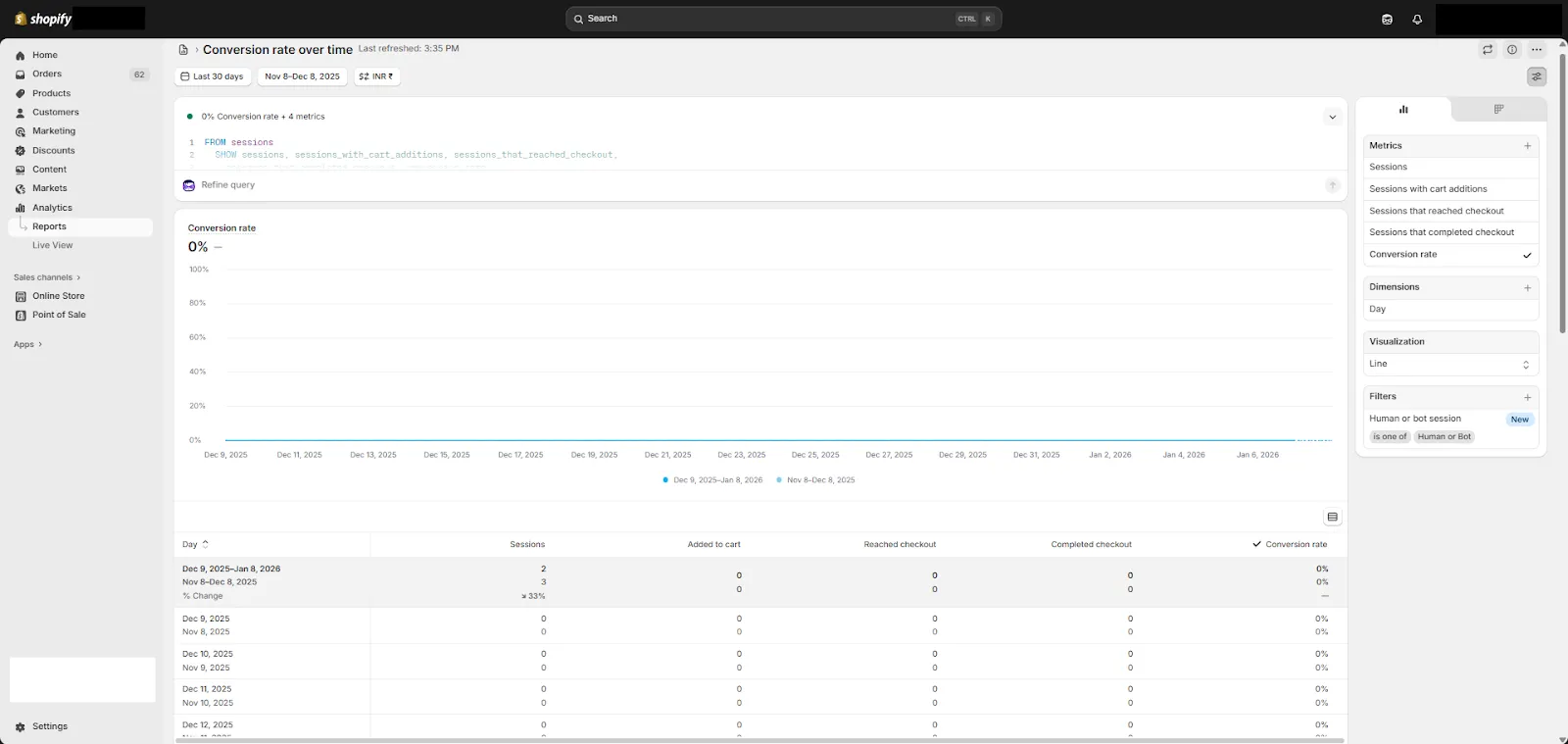Click the Home sidebar icon
This screenshot has height=744, width=1568.
click(x=20, y=56)
